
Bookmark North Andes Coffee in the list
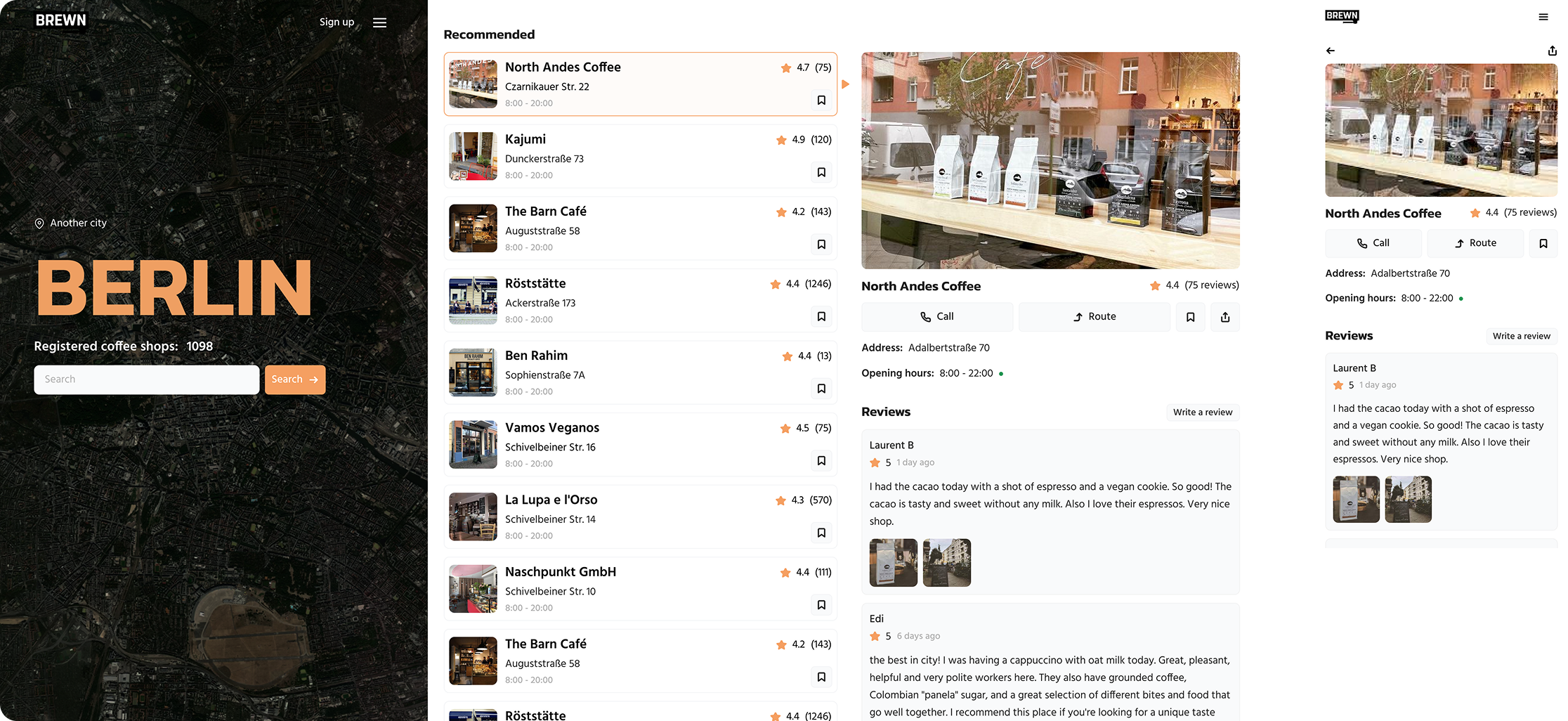pos(821,100)
